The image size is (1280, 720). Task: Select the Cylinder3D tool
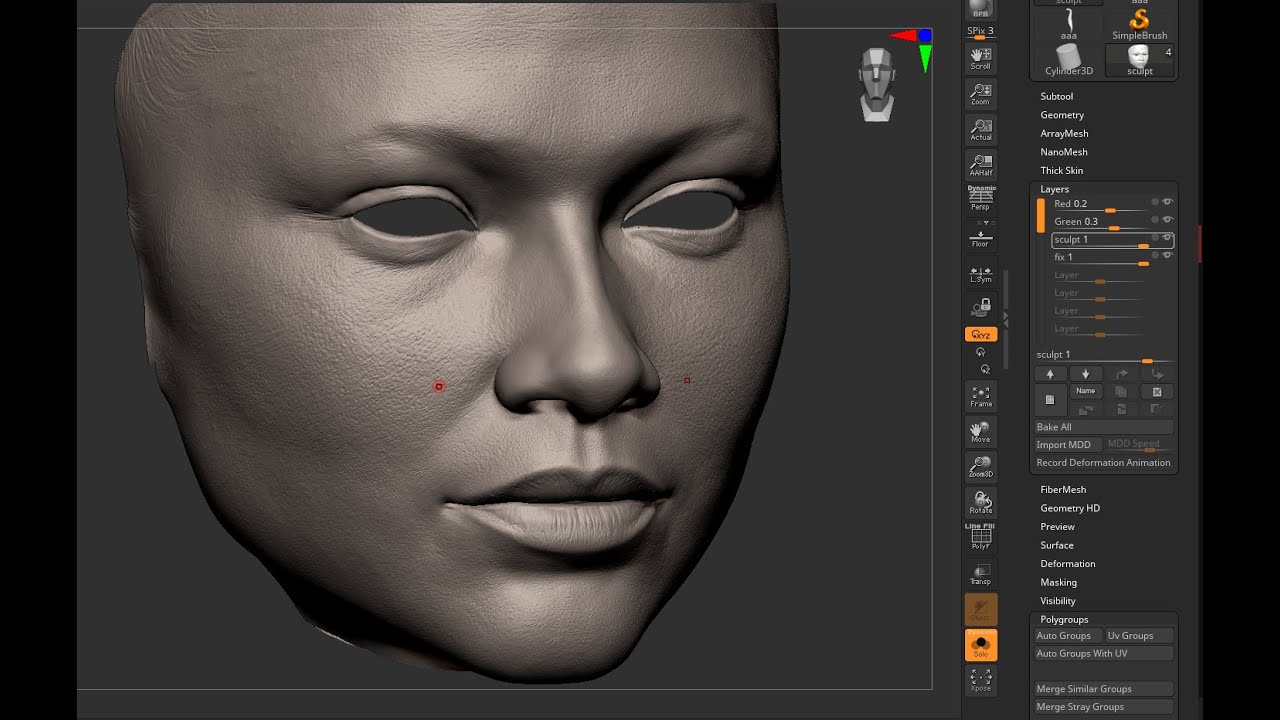[x=1069, y=60]
